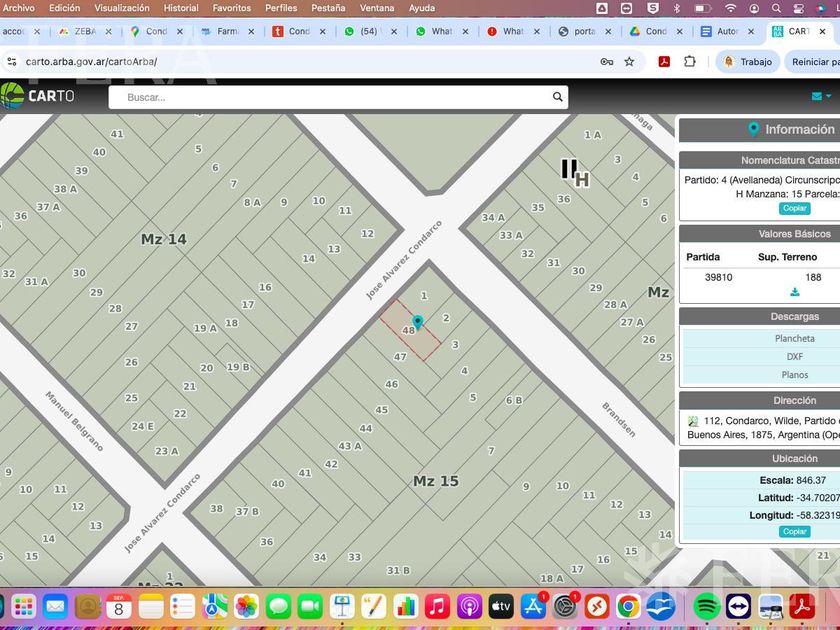
Task: Click the envelope icon in CARTO header
Action: click(816, 97)
